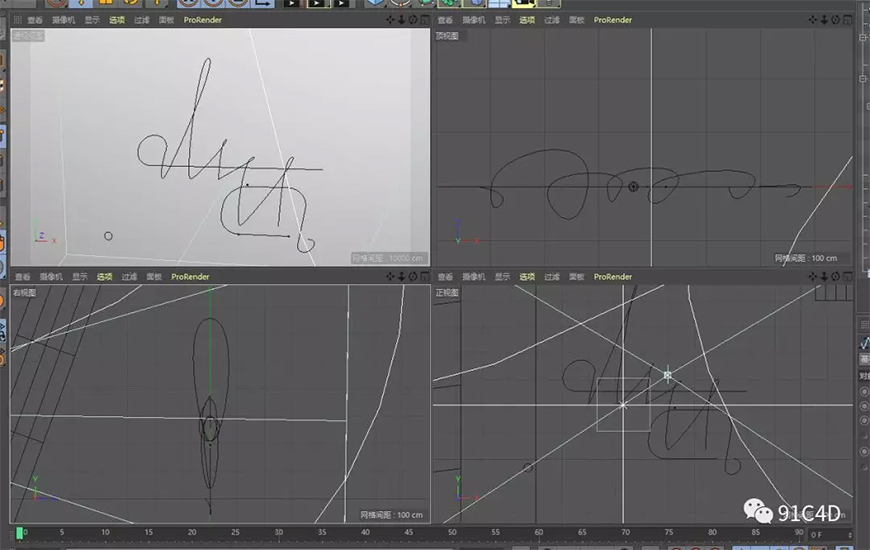Click pan/move camera icon in perspective viewport
The width and height of the screenshot is (870, 550).
point(390,20)
